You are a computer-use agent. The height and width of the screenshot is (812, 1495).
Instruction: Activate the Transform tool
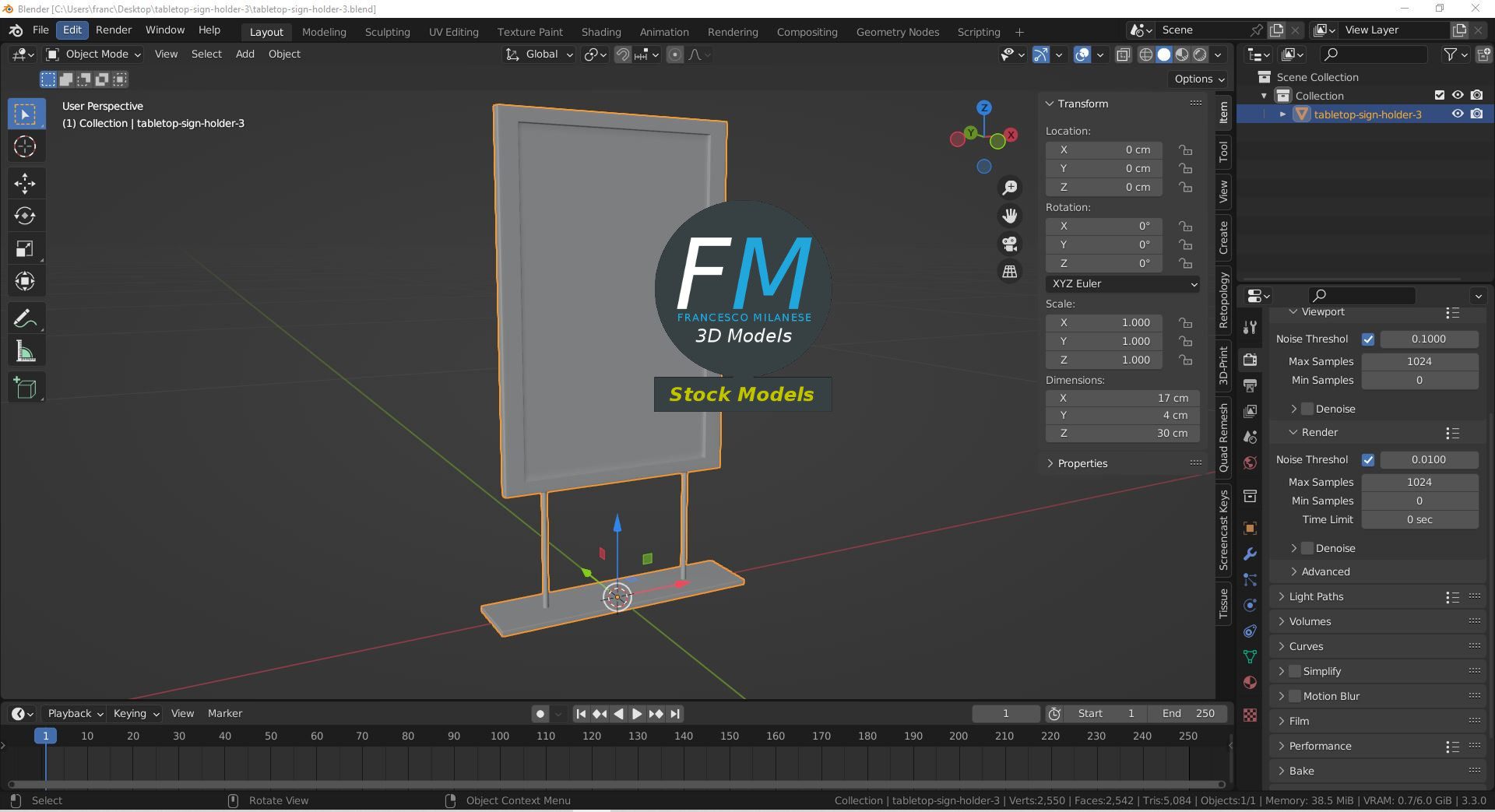point(25,281)
